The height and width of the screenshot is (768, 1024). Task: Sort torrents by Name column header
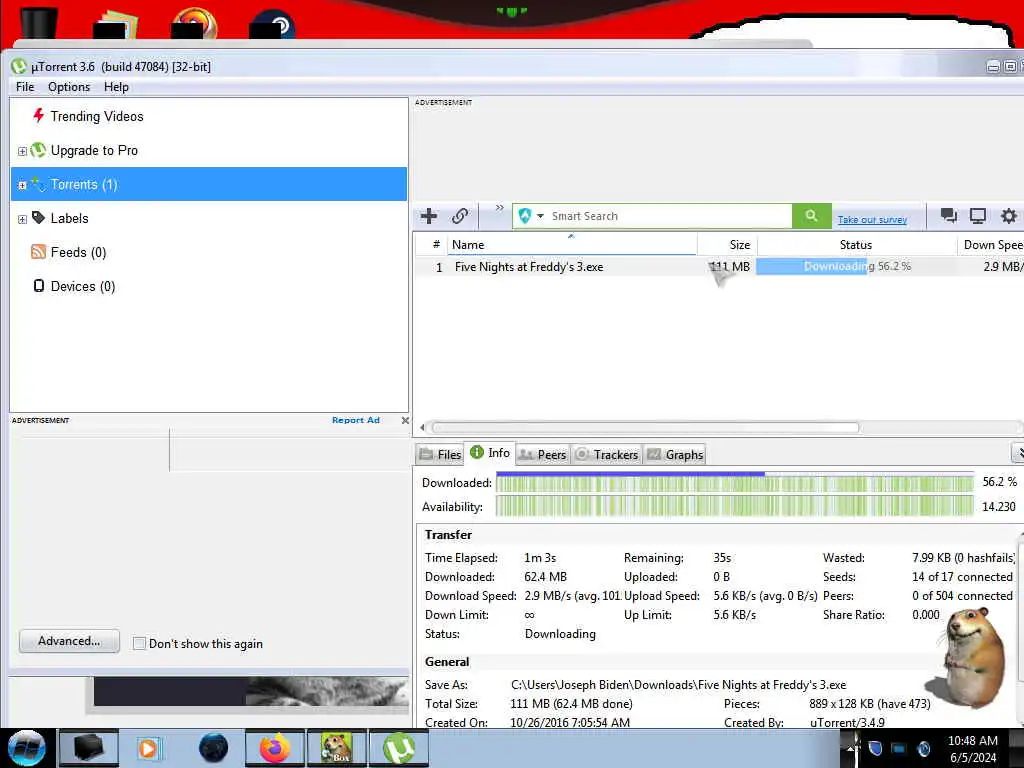[571, 245]
